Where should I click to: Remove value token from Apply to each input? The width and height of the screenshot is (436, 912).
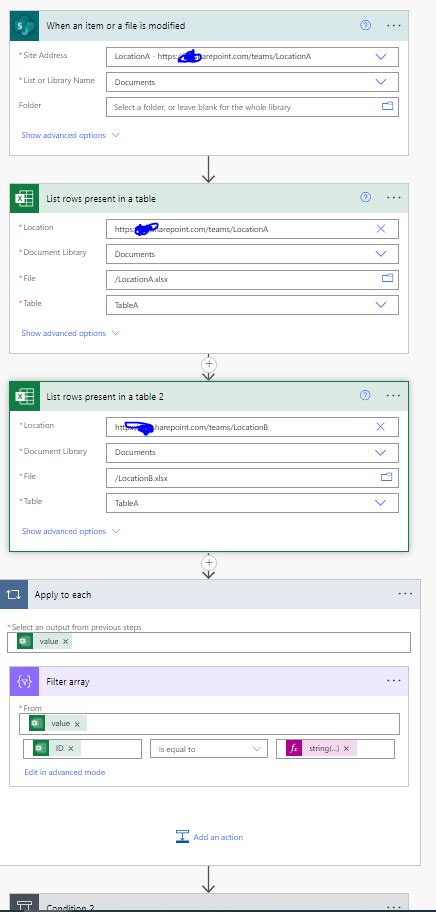66,642
